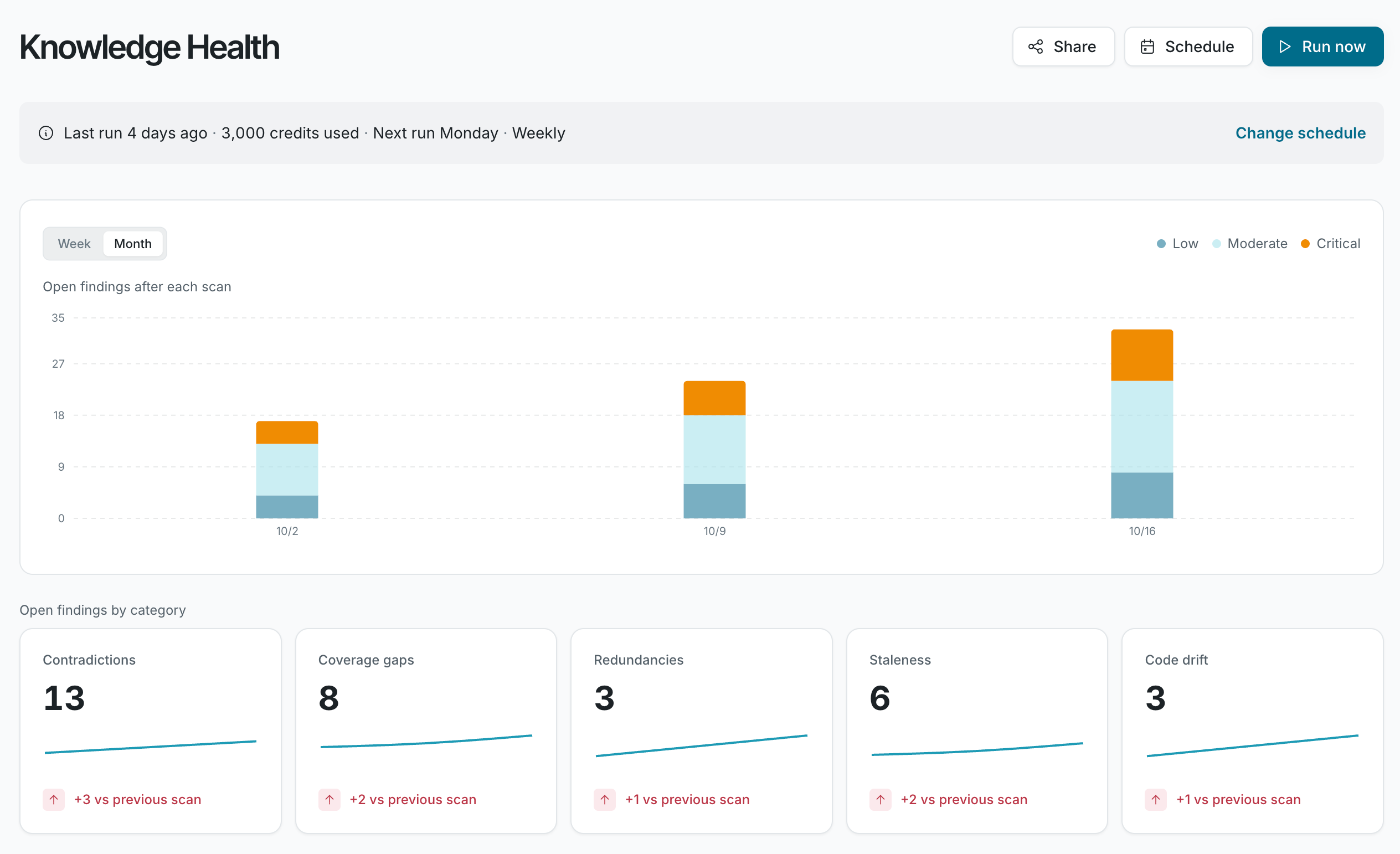
Task: Click the Redundancies card title
Action: 638,660
